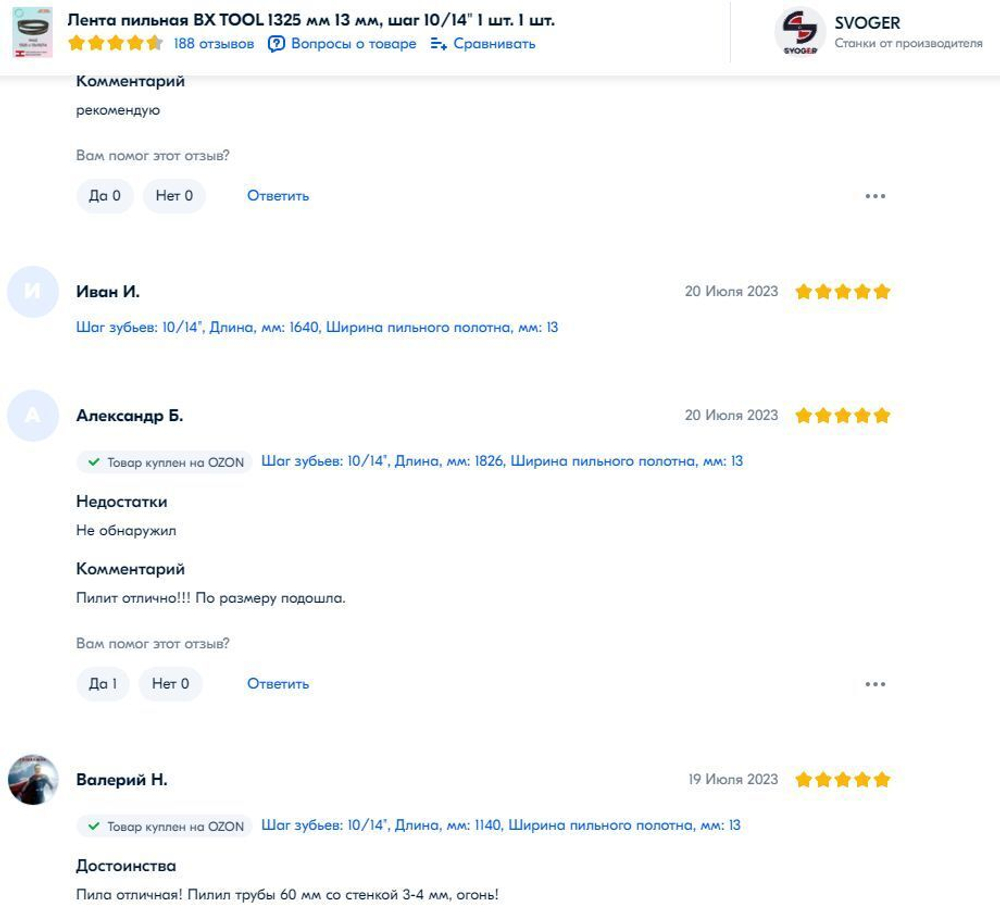Click the SVOGER seller logo
Viewport: 1000px width, 916px height.
(x=799, y=33)
